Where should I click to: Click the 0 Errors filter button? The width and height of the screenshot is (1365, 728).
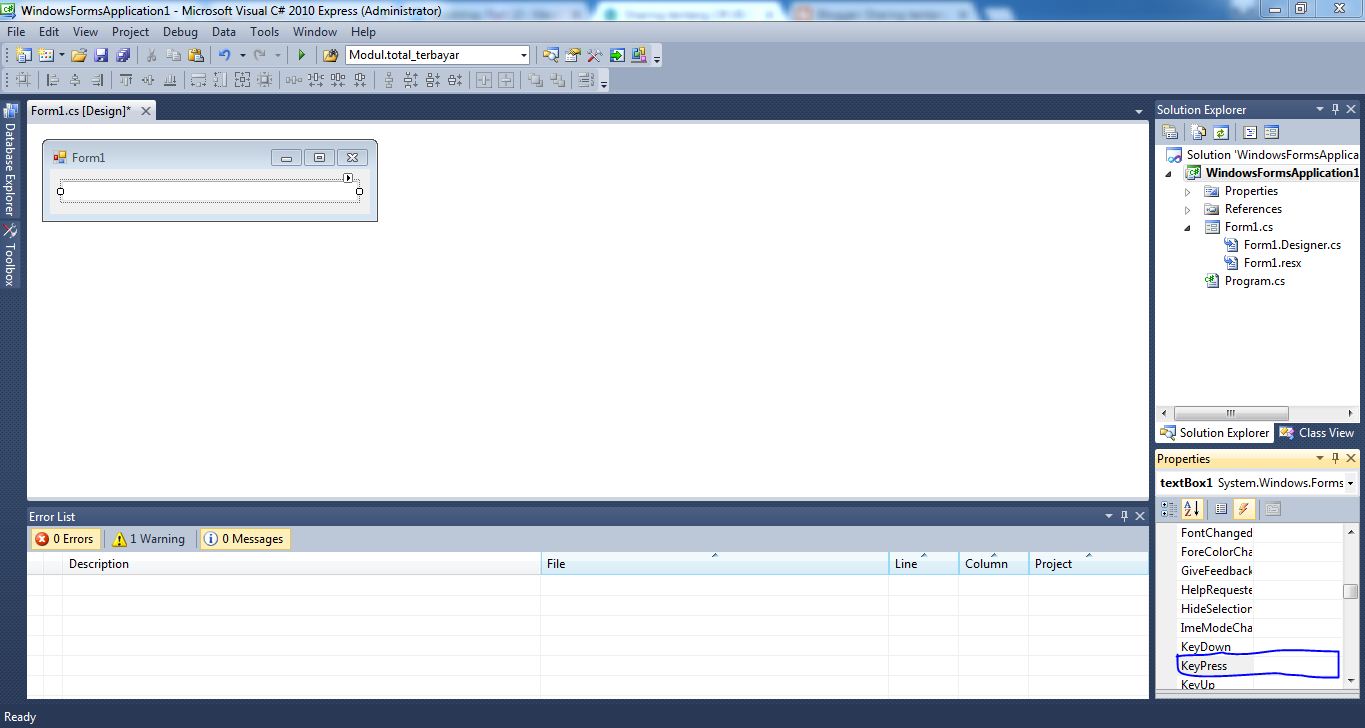click(64, 538)
